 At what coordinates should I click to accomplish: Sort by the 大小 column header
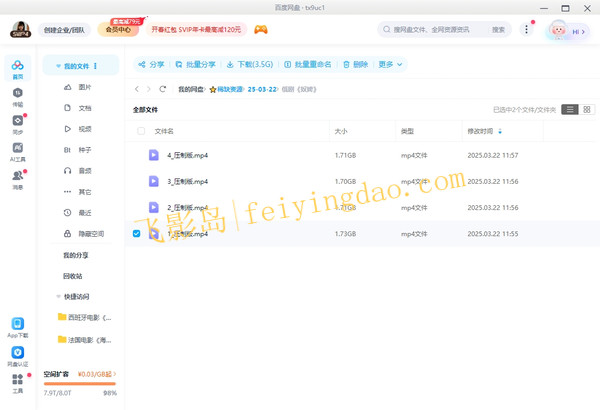(341, 131)
